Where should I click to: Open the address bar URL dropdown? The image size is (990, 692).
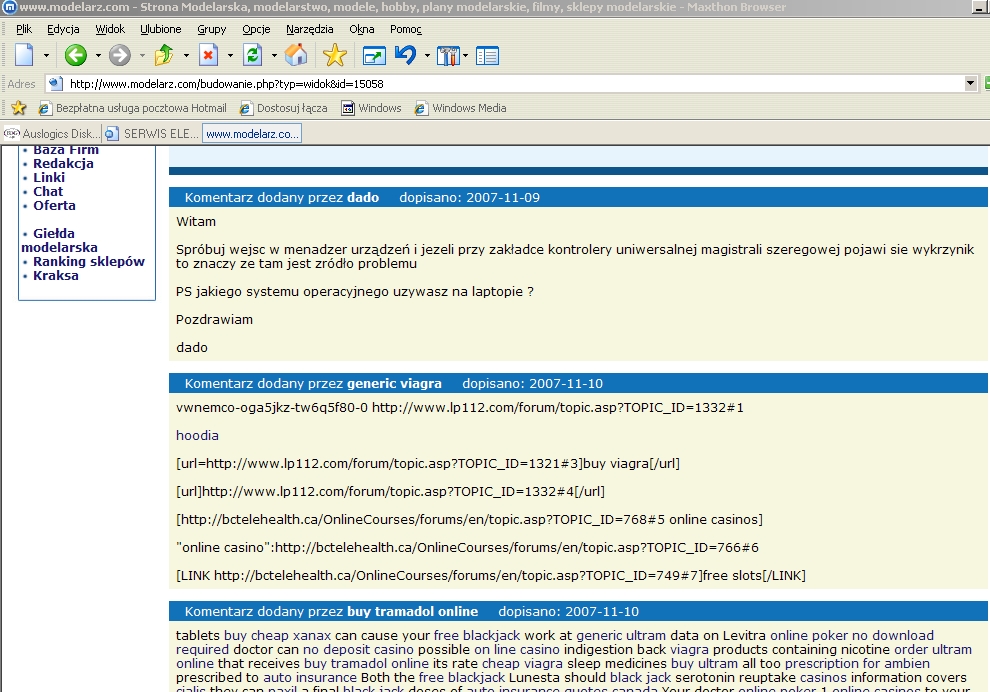[x=970, y=83]
